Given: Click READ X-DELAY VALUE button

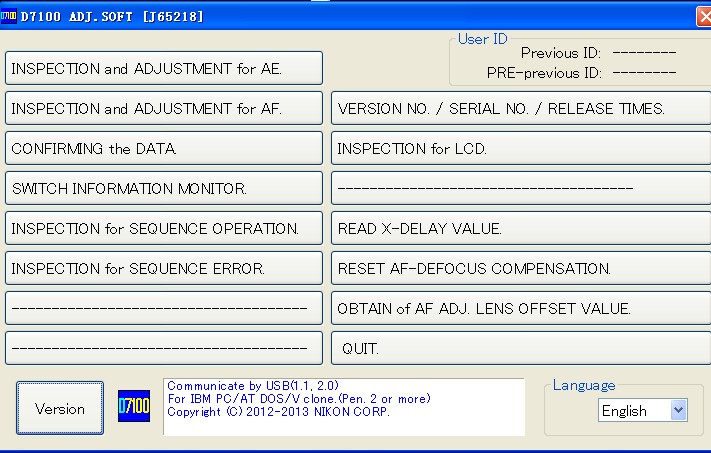Looking at the screenshot, I should pos(521,228).
